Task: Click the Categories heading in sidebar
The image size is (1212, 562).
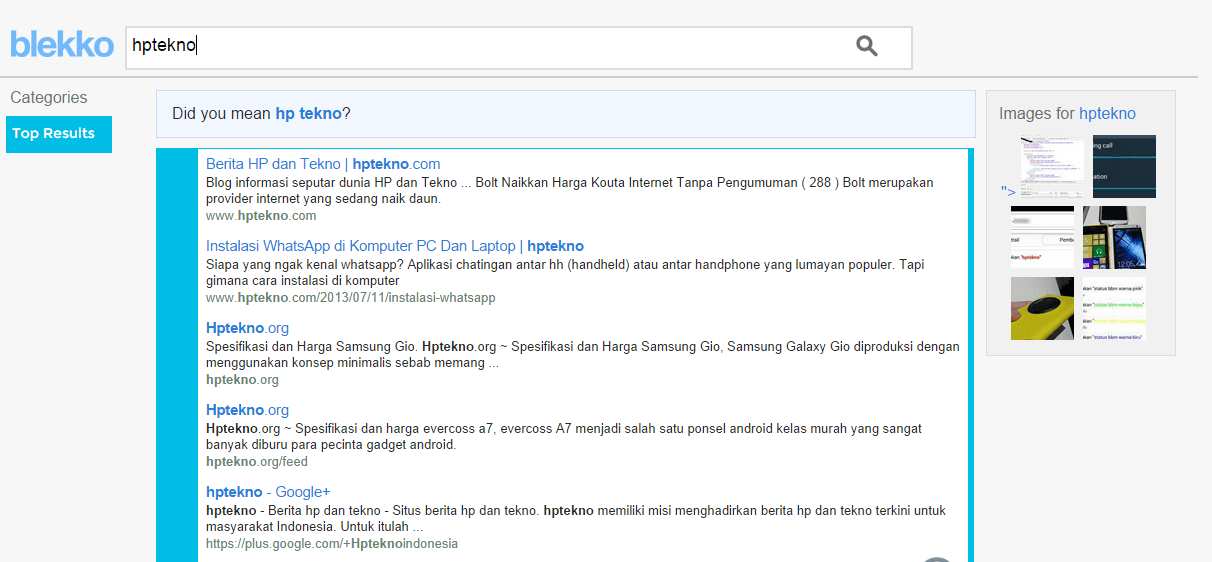Action: pos(49,98)
